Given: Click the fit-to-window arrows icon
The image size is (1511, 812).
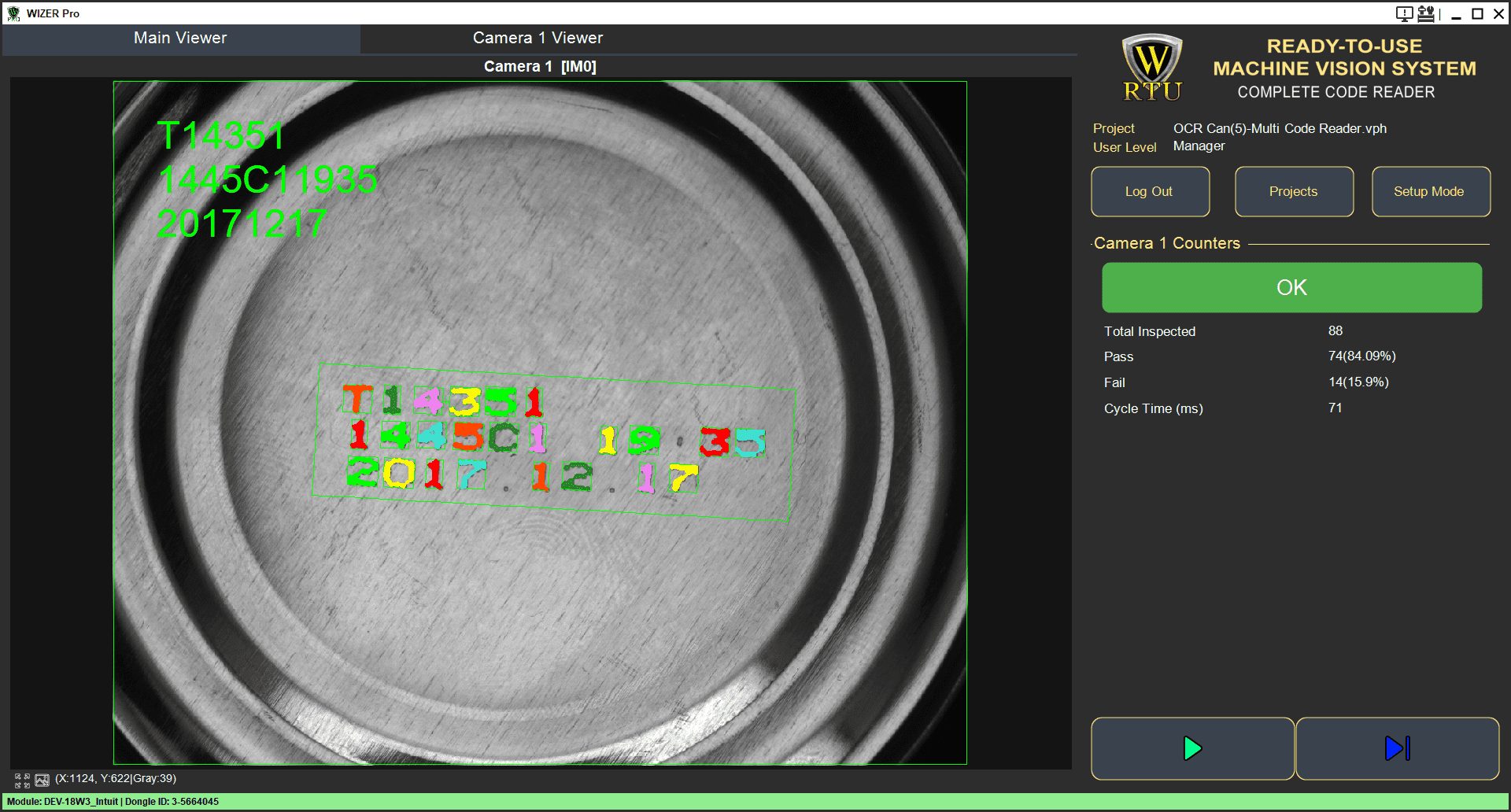Looking at the screenshot, I should point(22,780).
